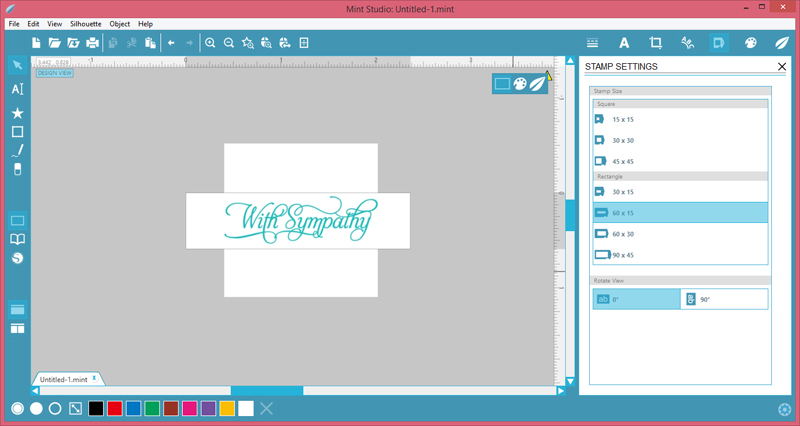The width and height of the screenshot is (800, 426).
Task: Open the Object menu
Action: click(x=120, y=23)
